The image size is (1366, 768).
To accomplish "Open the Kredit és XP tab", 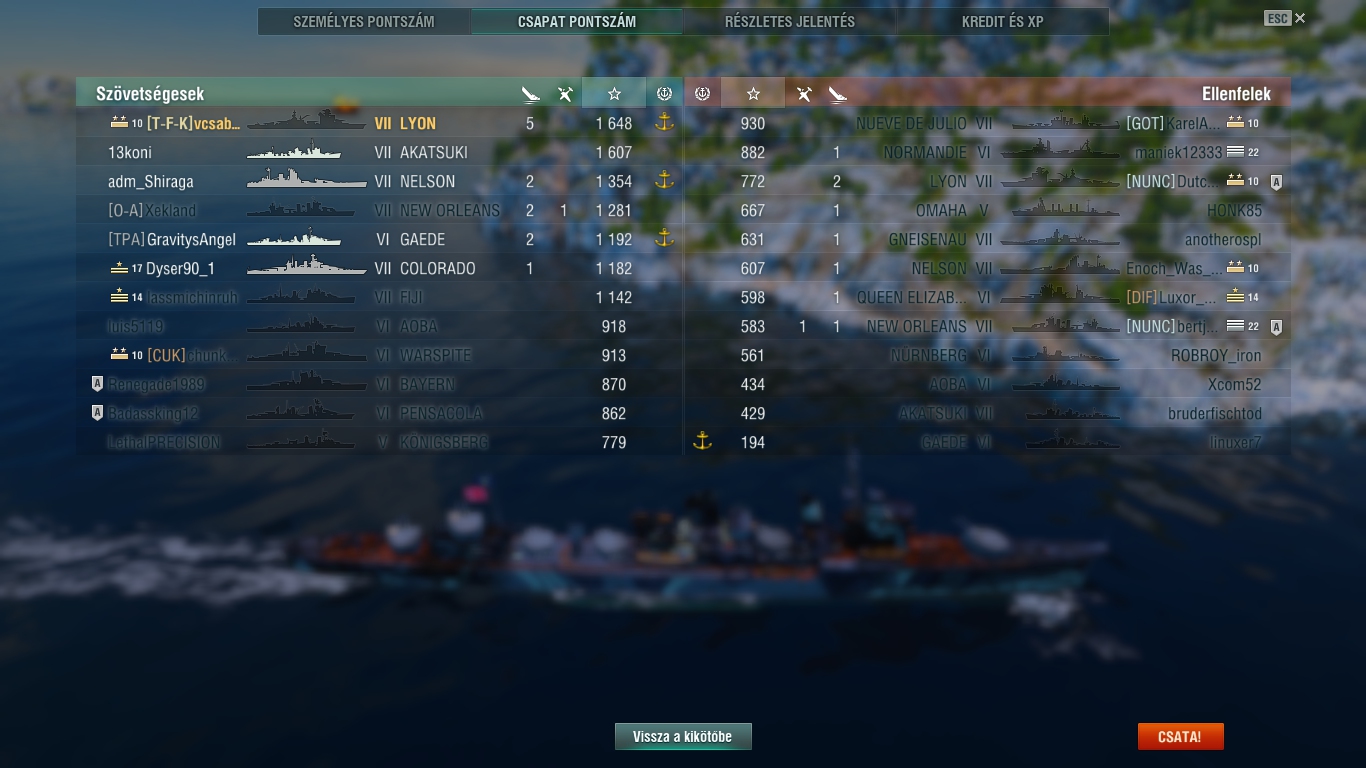I will (x=1003, y=21).
